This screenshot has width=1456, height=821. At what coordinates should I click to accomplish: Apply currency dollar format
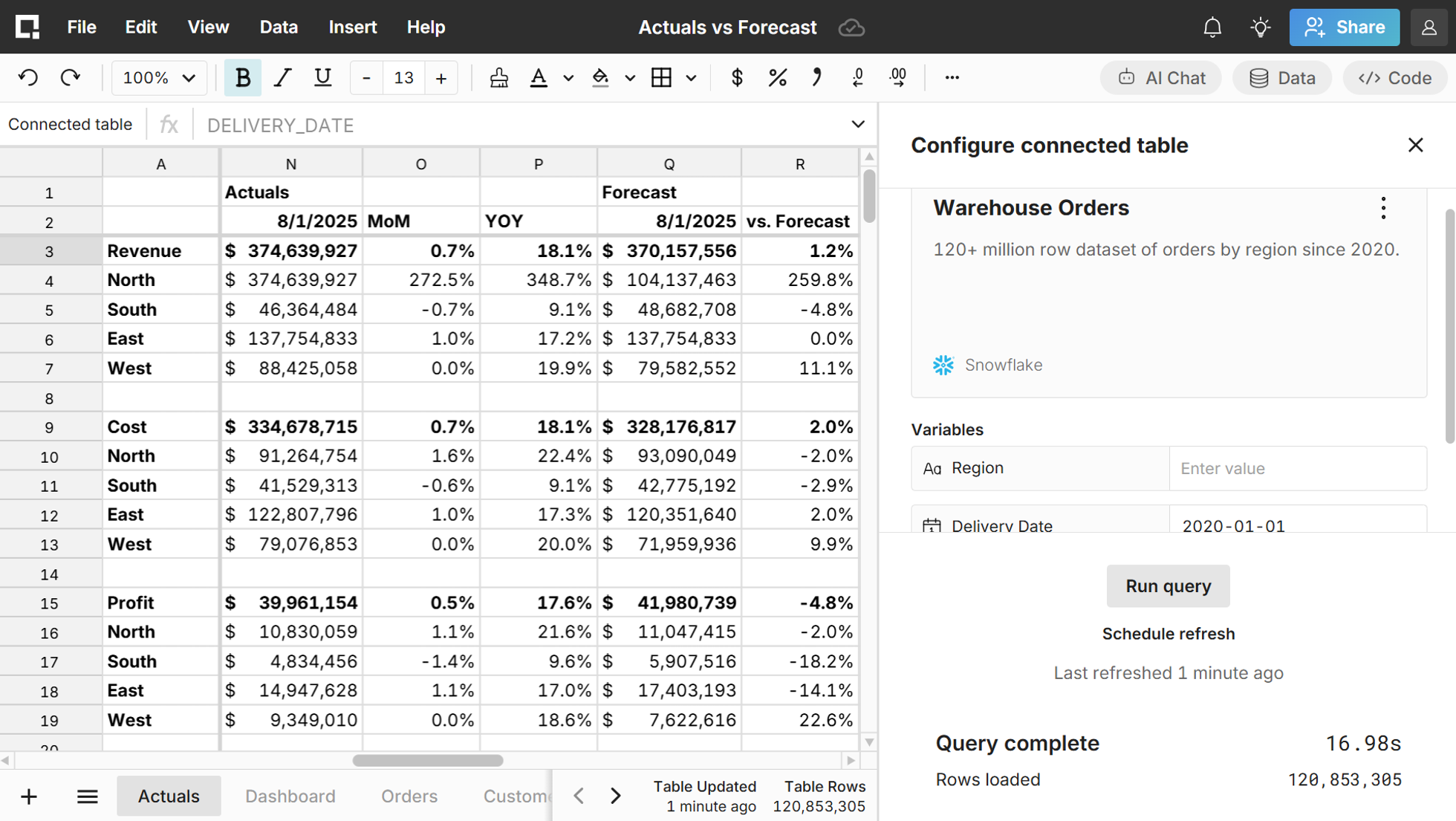737,78
